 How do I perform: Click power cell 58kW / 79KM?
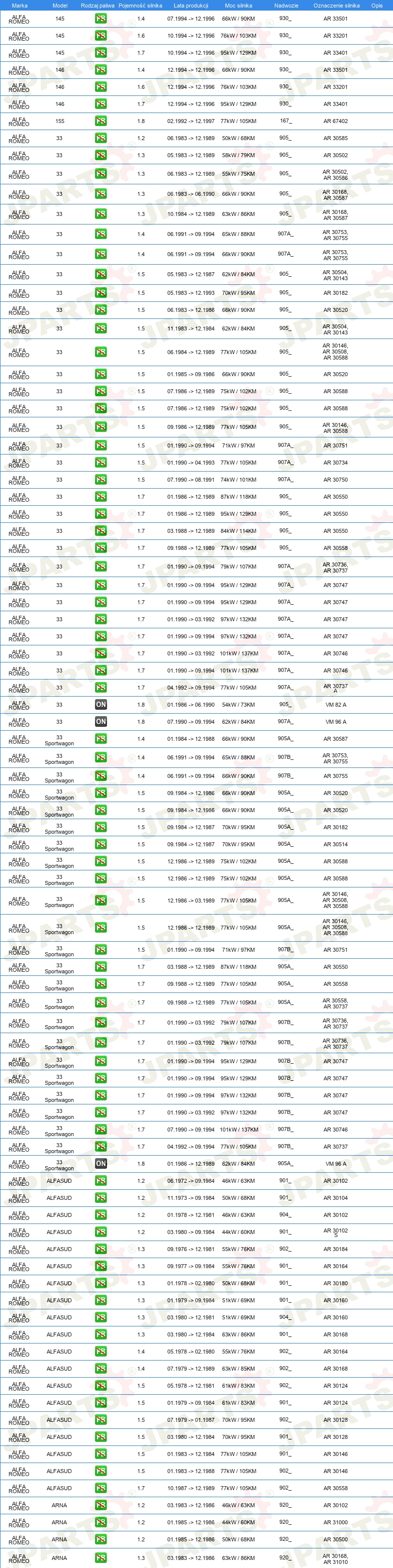pyautogui.click(x=238, y=155)
